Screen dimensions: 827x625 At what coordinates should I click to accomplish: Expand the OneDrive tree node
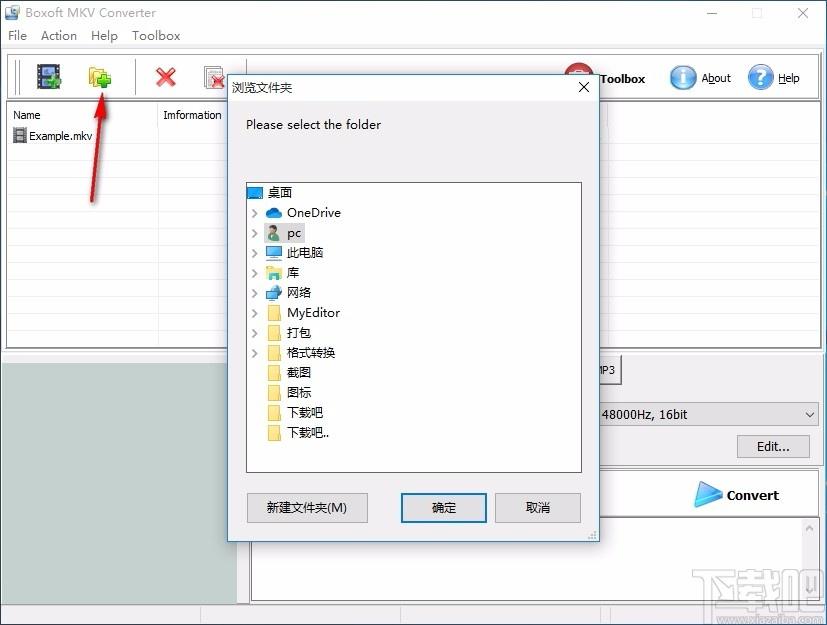[255, 213]
